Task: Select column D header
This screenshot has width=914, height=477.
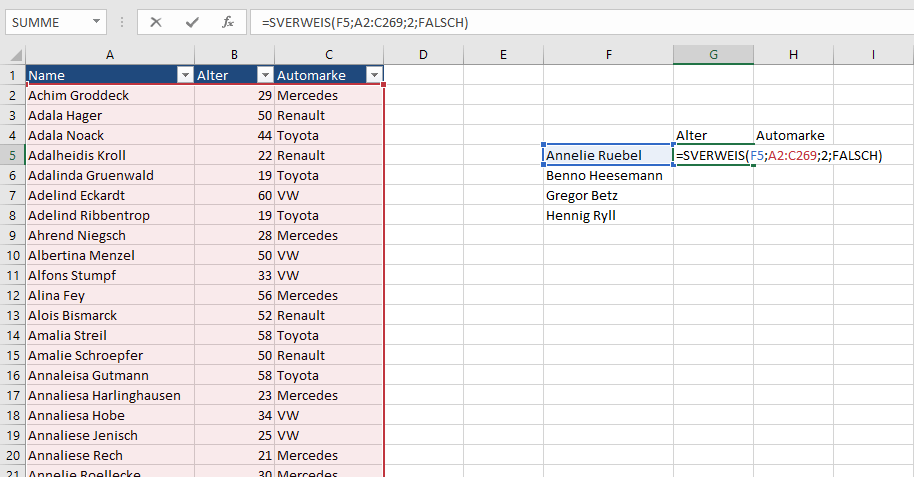Action: click(423, 55)
